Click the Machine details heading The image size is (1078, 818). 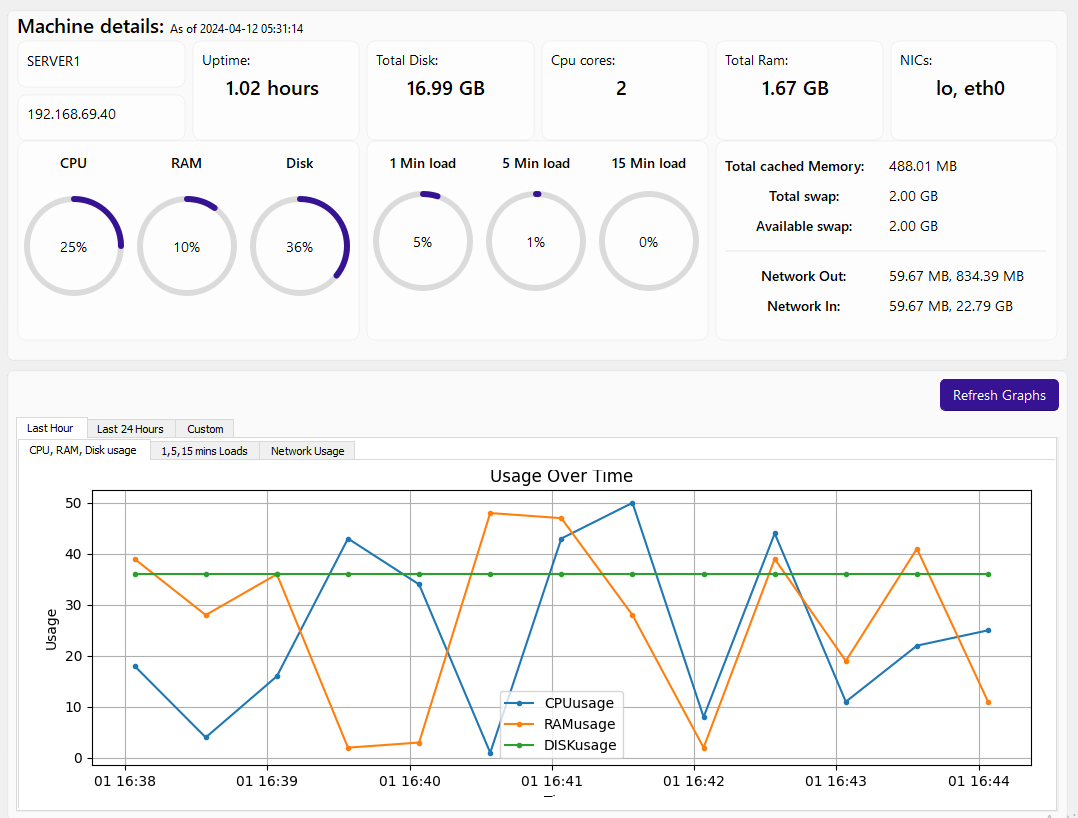[91, 26]
